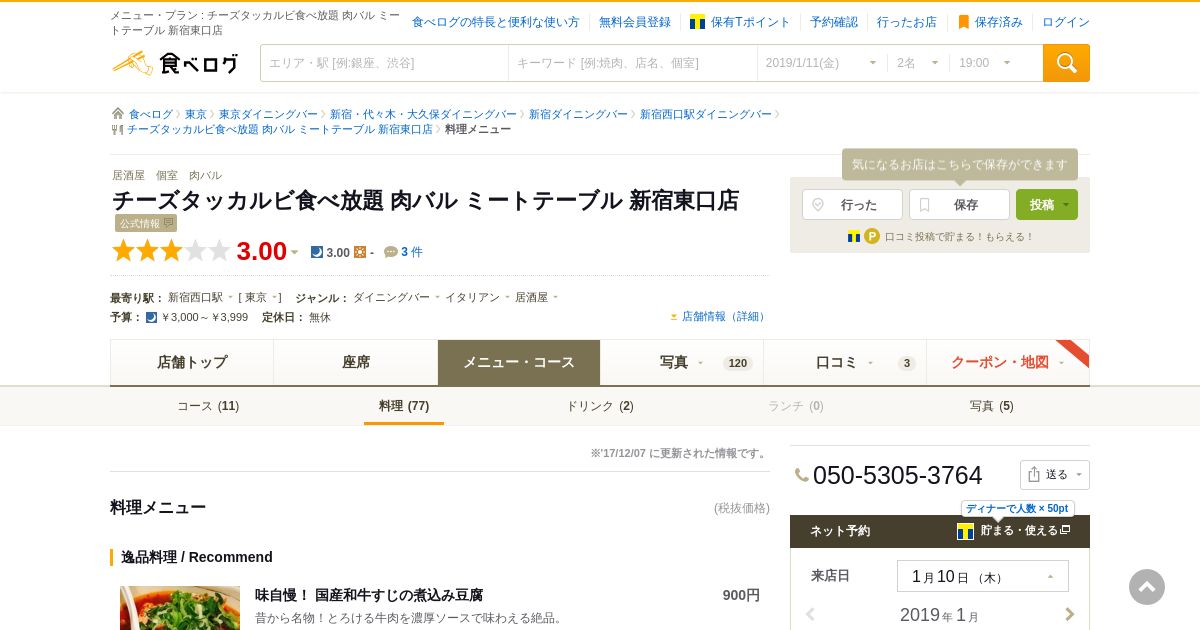1200x630 pixels.
Task: Switch to ドリンク (2) sub-tab
Action: [x=600, y=406]
